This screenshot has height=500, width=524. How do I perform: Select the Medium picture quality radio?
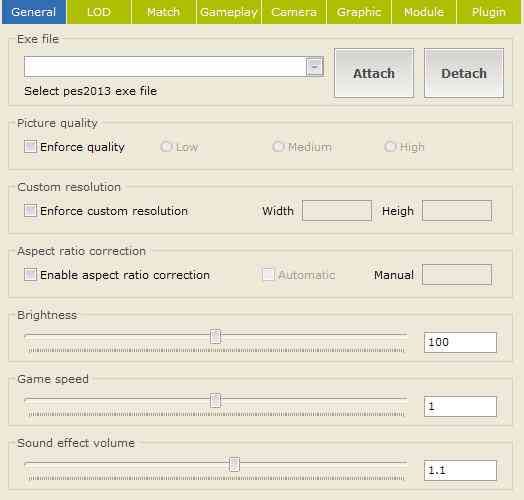(277, 146)
